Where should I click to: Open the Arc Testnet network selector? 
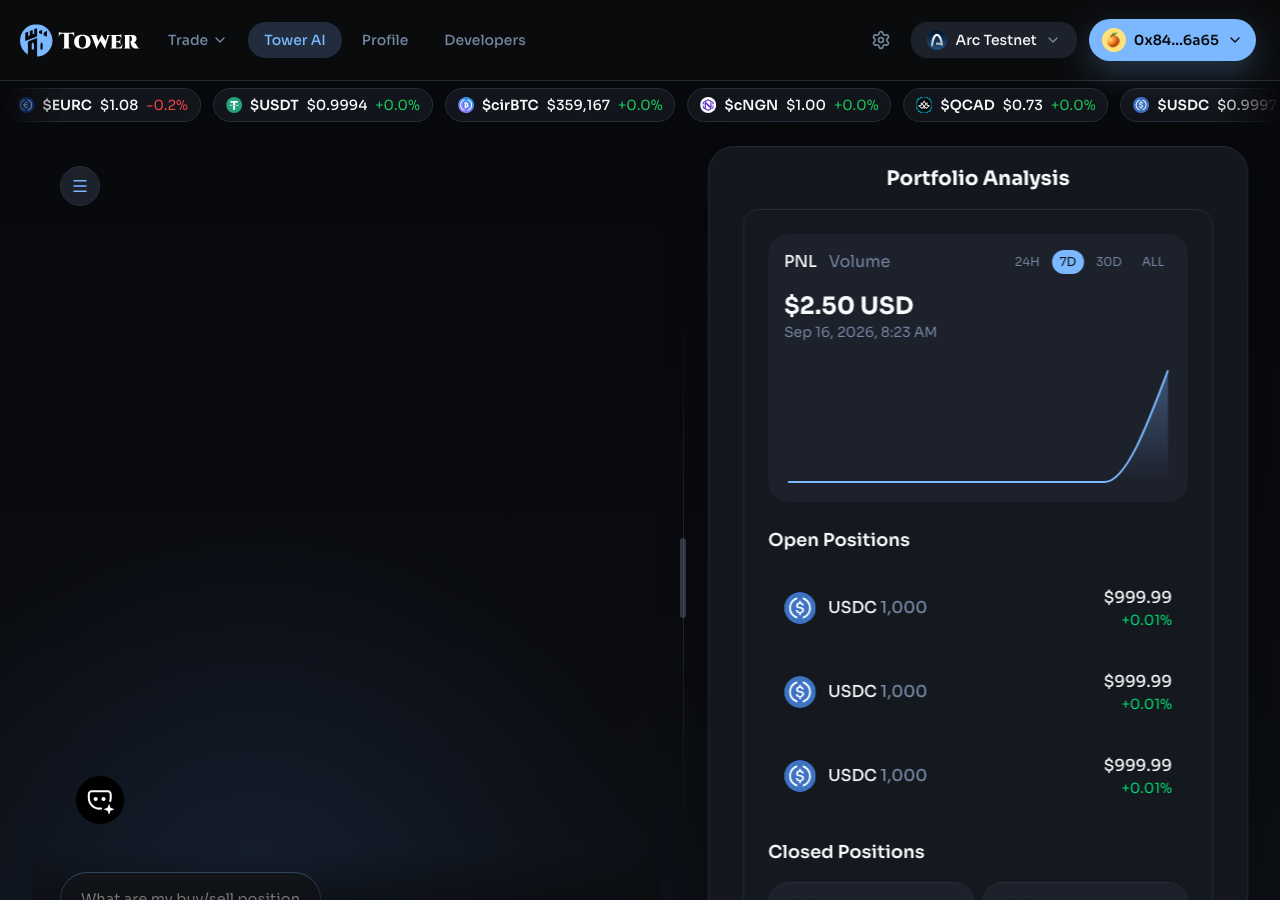tap(994, 40)
